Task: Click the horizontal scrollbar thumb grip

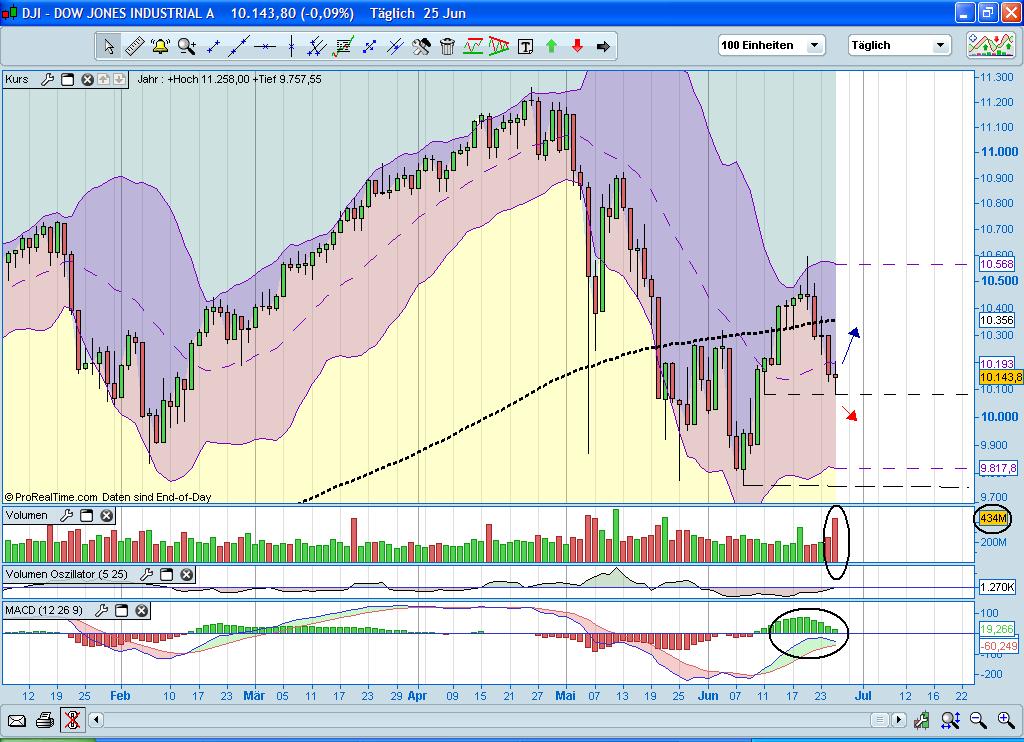Action: click(880, 720)
